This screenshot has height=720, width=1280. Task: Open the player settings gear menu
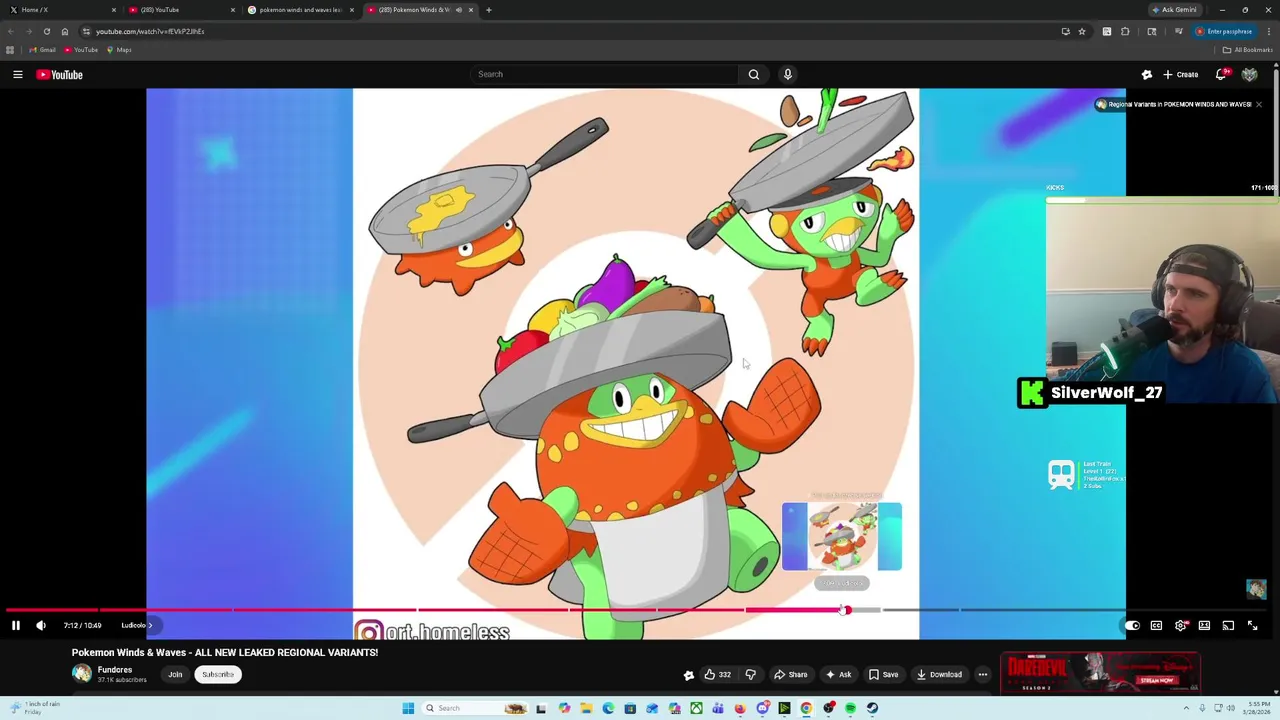pos(1180,625)
